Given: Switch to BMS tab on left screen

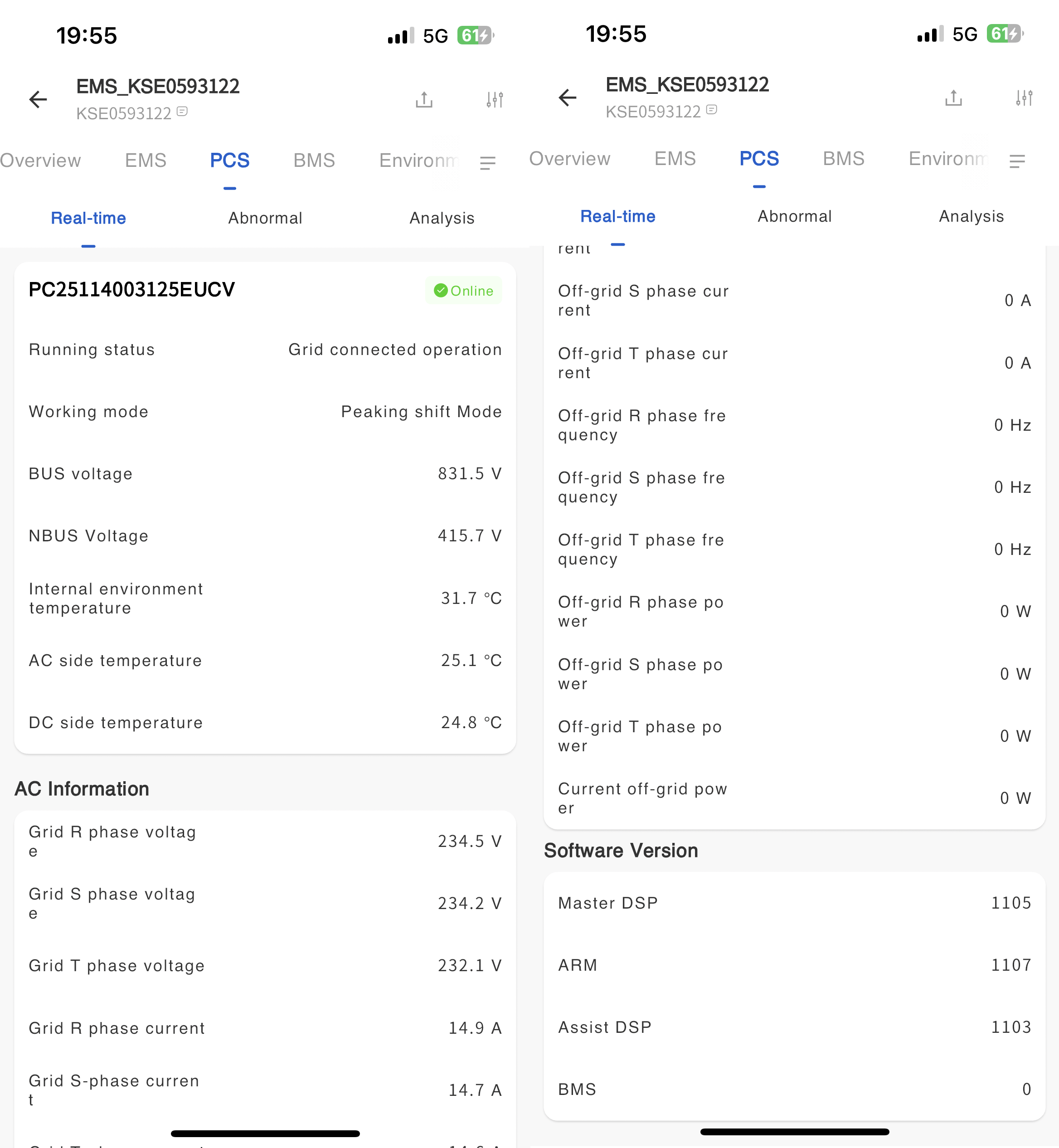Looking at the screenshot, I should (x=314, y=161).
